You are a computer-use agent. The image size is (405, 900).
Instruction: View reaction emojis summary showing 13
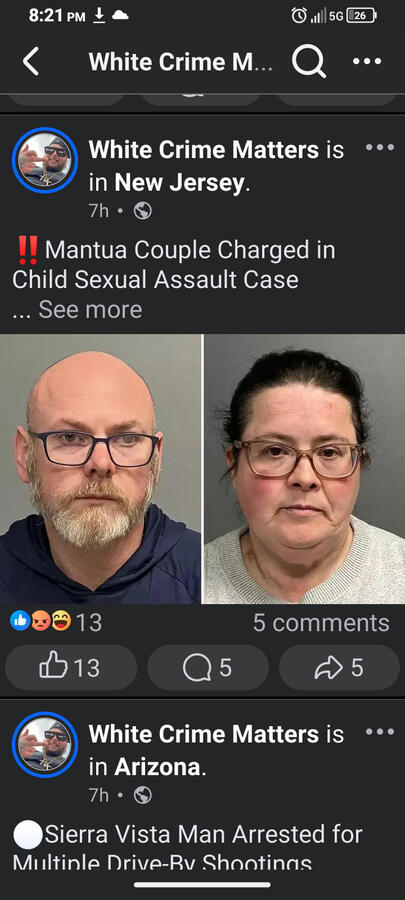[56, 622]
